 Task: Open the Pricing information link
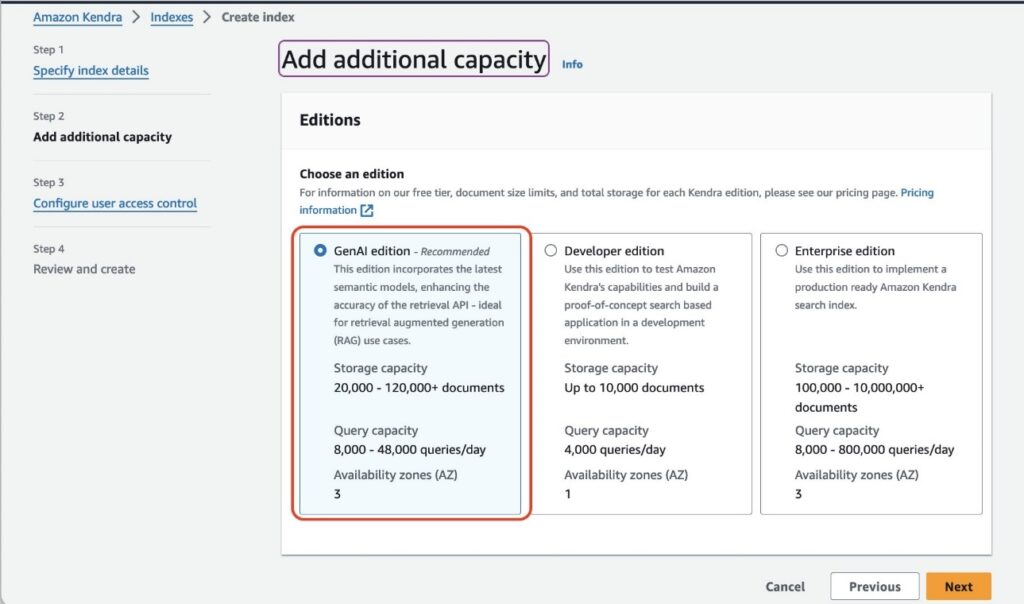(916, 192)
